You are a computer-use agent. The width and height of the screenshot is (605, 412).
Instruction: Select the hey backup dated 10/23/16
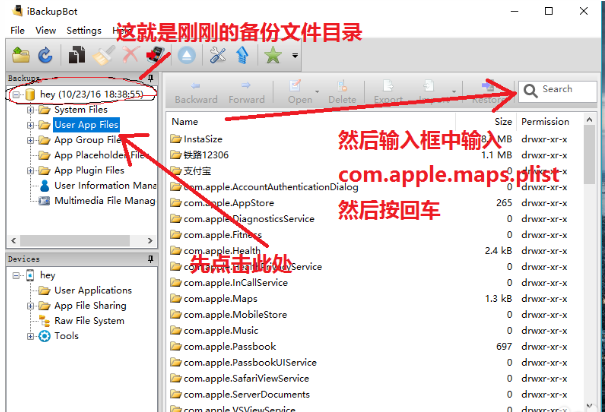(91, 94)
